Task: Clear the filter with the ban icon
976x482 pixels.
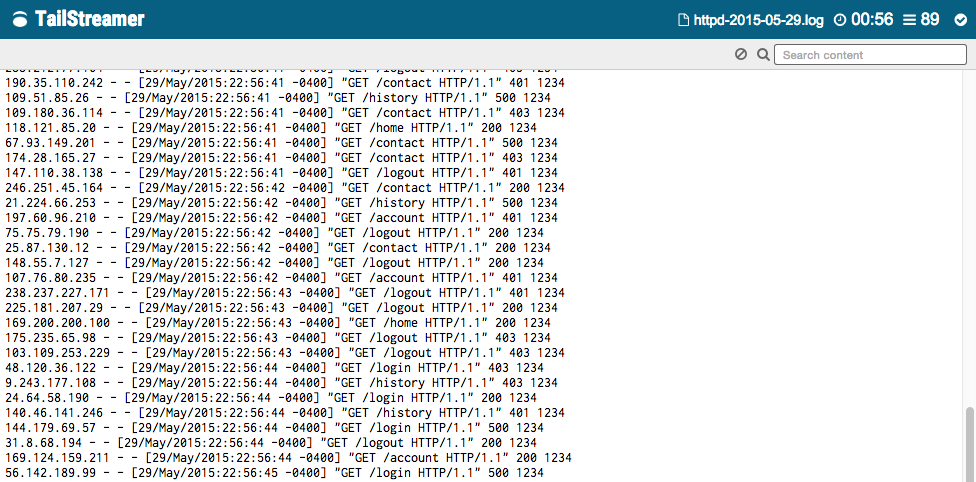Action: (x=741, y=54)
